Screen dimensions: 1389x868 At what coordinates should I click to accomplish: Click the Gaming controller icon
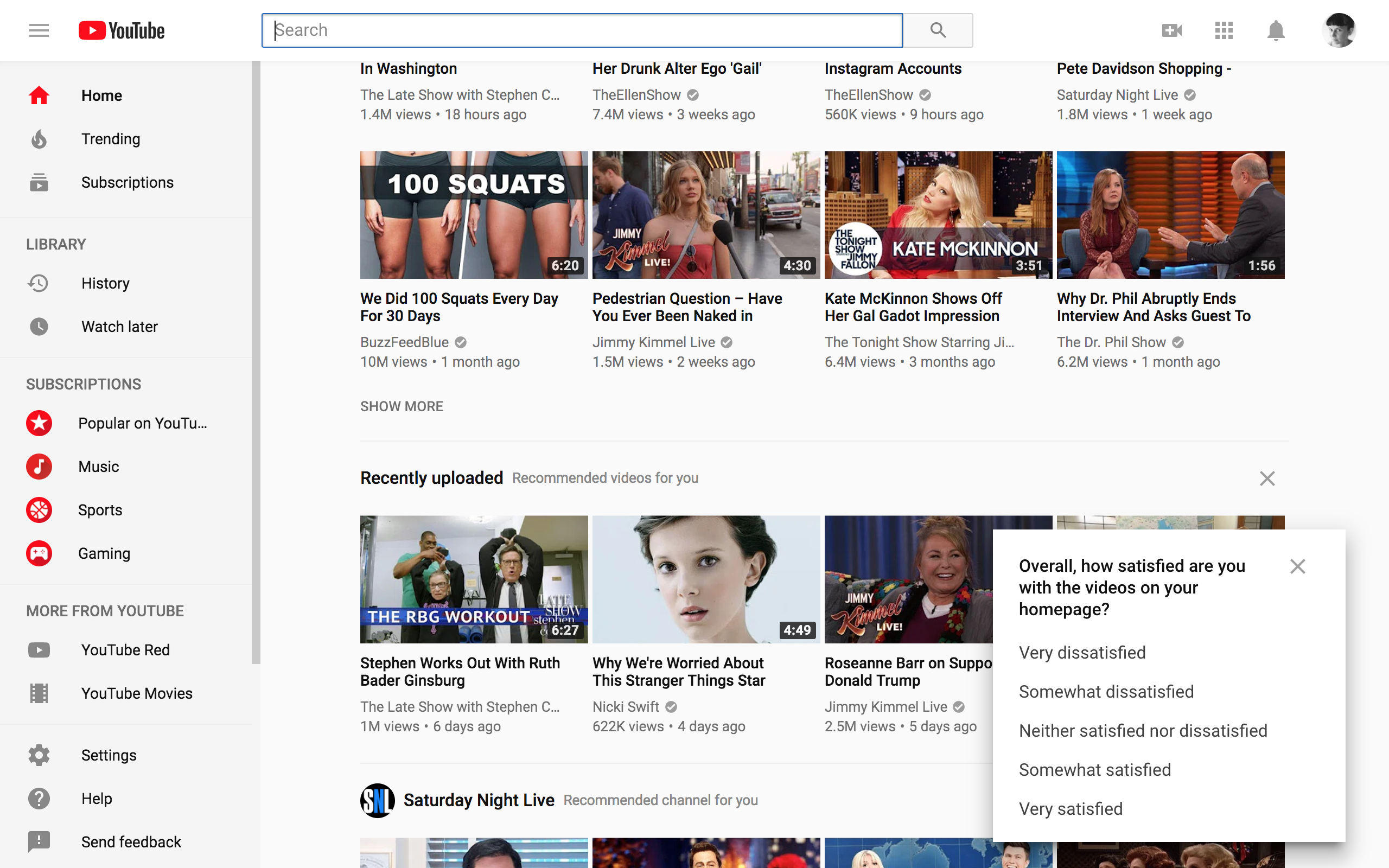pyautogui.click(x=39, y=553)
